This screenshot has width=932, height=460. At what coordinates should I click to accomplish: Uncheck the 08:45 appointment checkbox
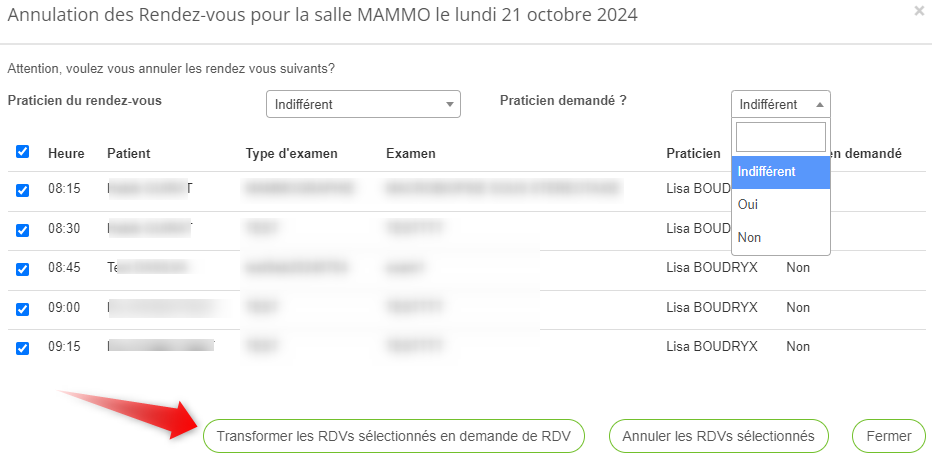coord(23,269)
